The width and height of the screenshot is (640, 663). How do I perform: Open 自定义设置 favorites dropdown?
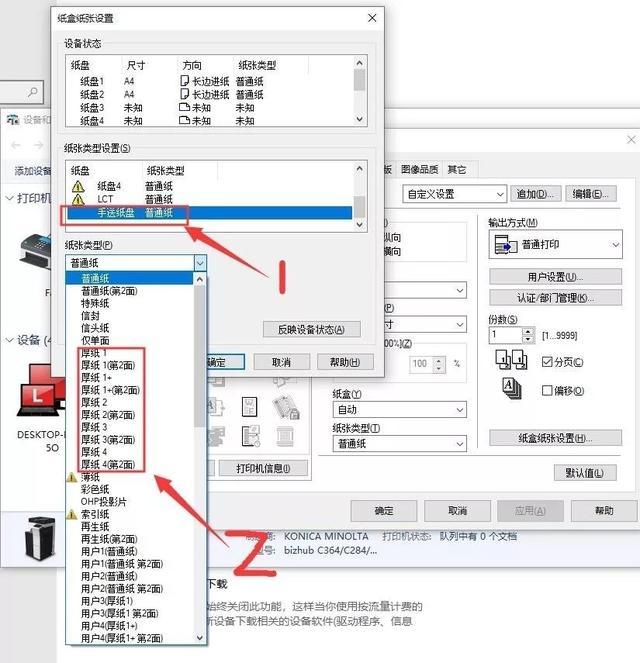(454, 194)
